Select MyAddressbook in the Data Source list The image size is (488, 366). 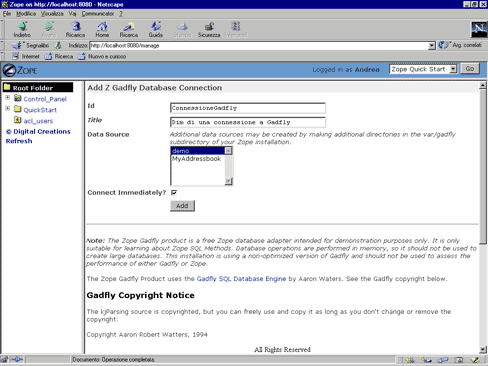(198, 159)
